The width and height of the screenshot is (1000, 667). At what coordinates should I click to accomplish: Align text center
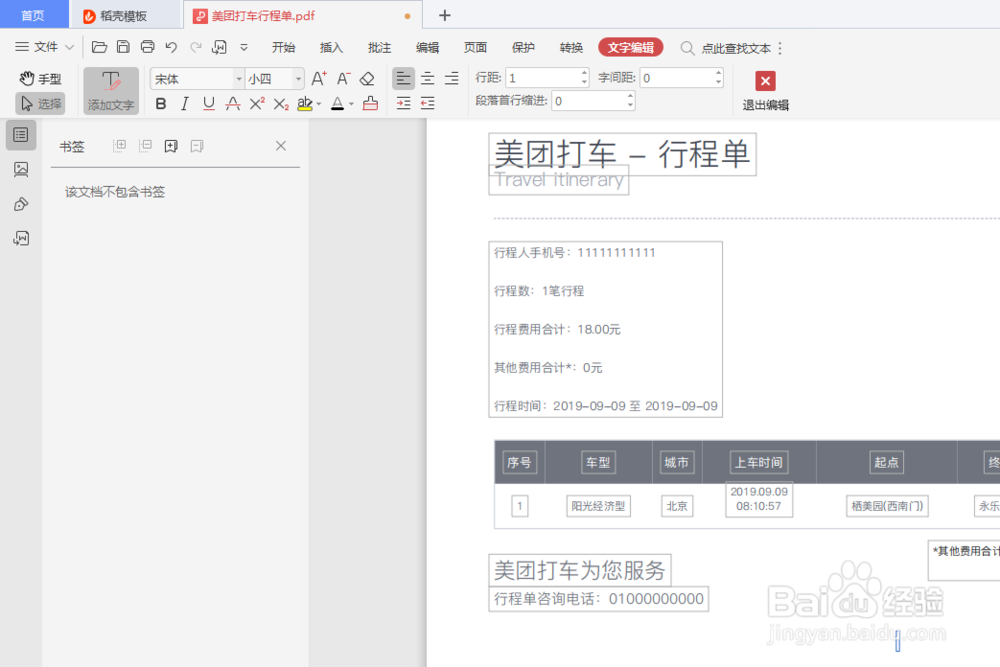(427, 78)
